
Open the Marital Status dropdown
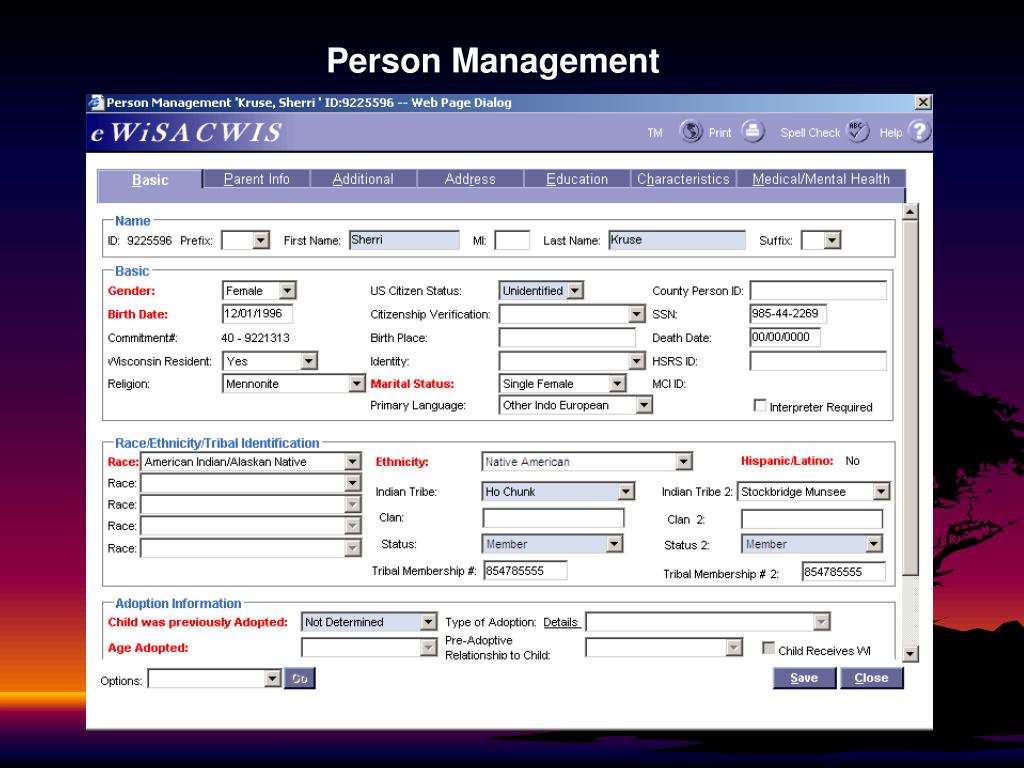(x=617, y=383)
